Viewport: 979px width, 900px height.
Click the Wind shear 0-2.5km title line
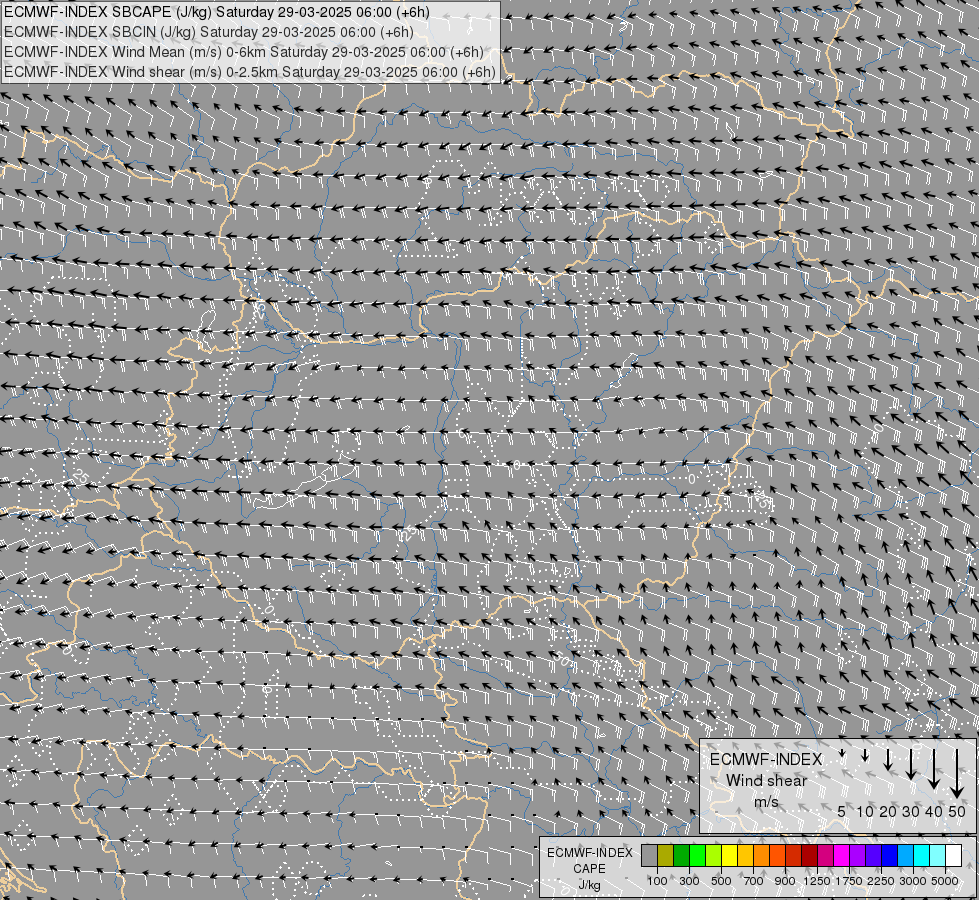pyautogui.click(x=250, y=72)
